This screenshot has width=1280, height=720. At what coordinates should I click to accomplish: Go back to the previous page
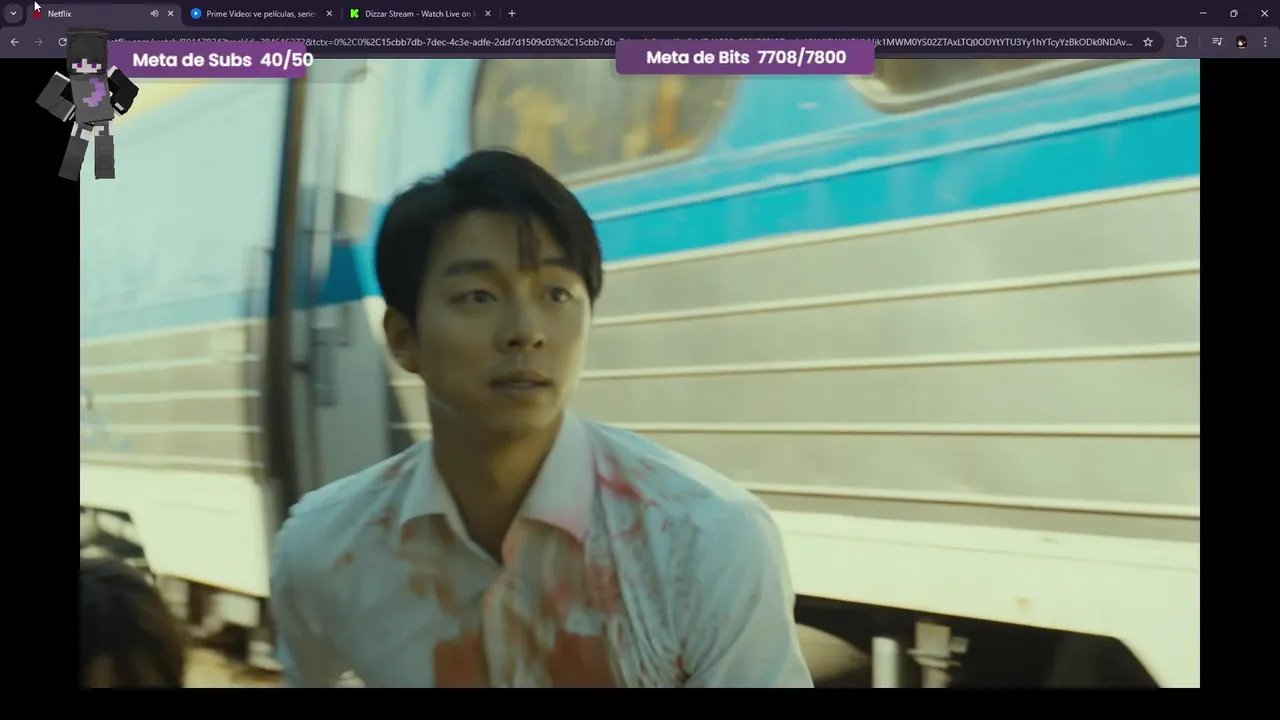tap(14, 42)
